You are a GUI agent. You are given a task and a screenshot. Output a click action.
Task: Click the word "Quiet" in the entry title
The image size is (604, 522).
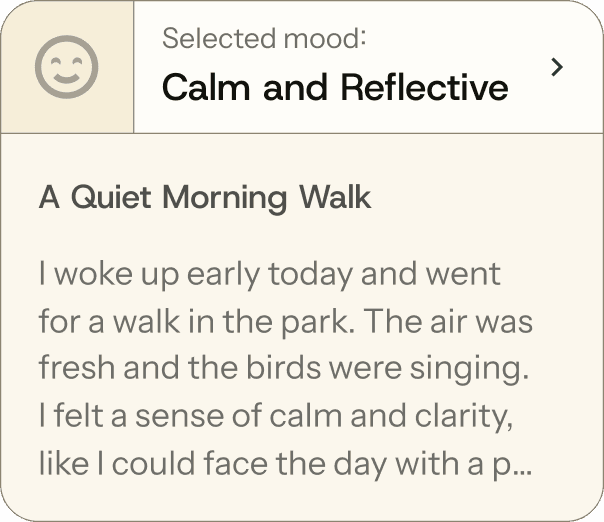pyautogui.click(x=110, y=197)
